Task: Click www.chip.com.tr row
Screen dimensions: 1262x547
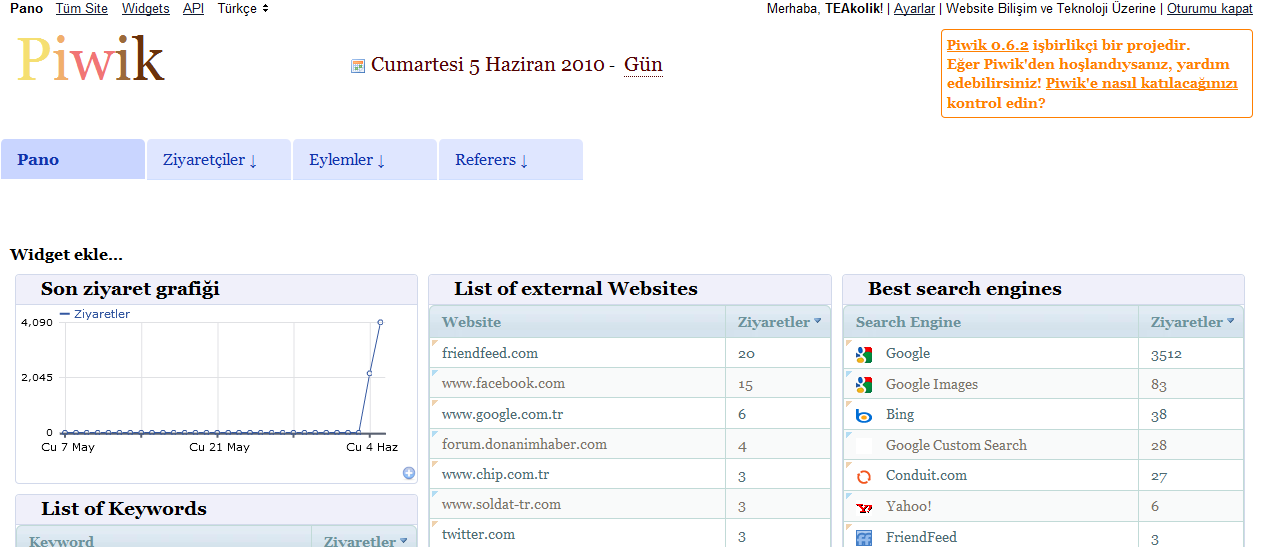Action: [630, 475]
